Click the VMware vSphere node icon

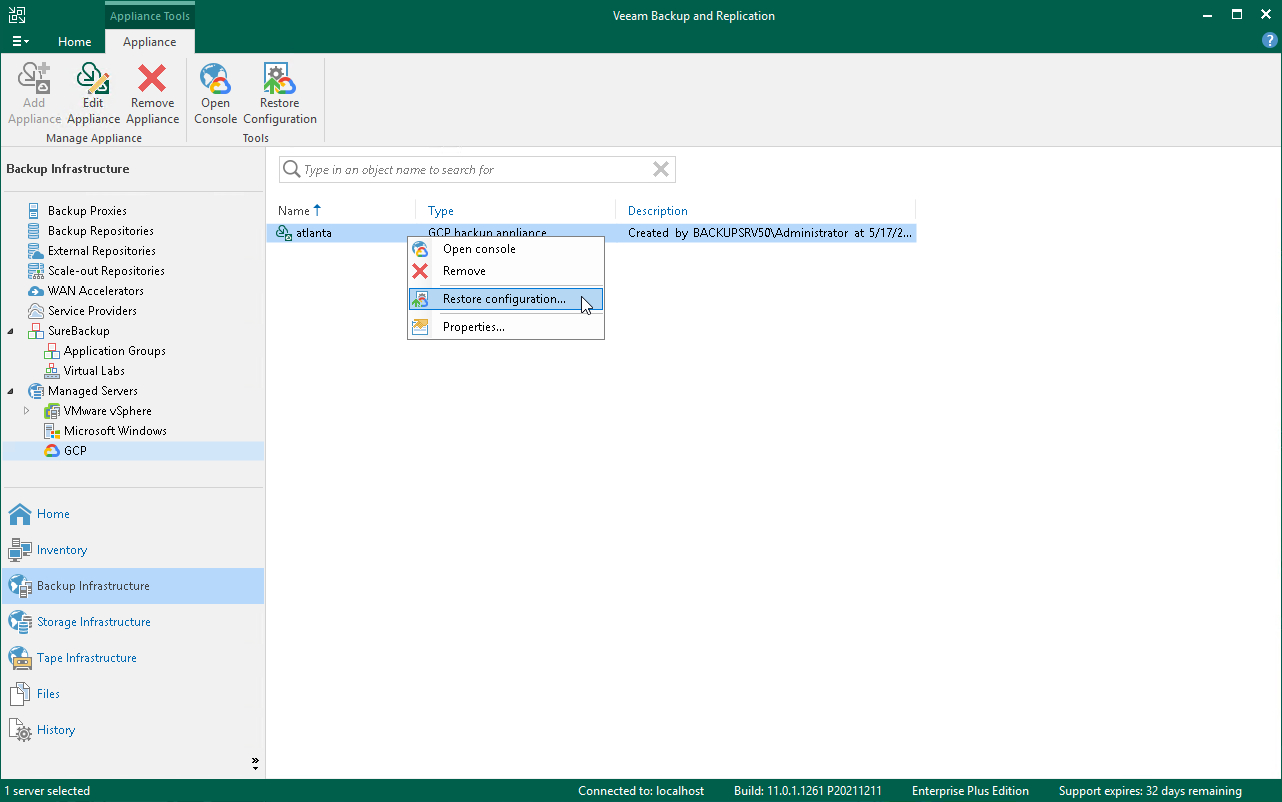pyautogui.click(x=52, y=411)
